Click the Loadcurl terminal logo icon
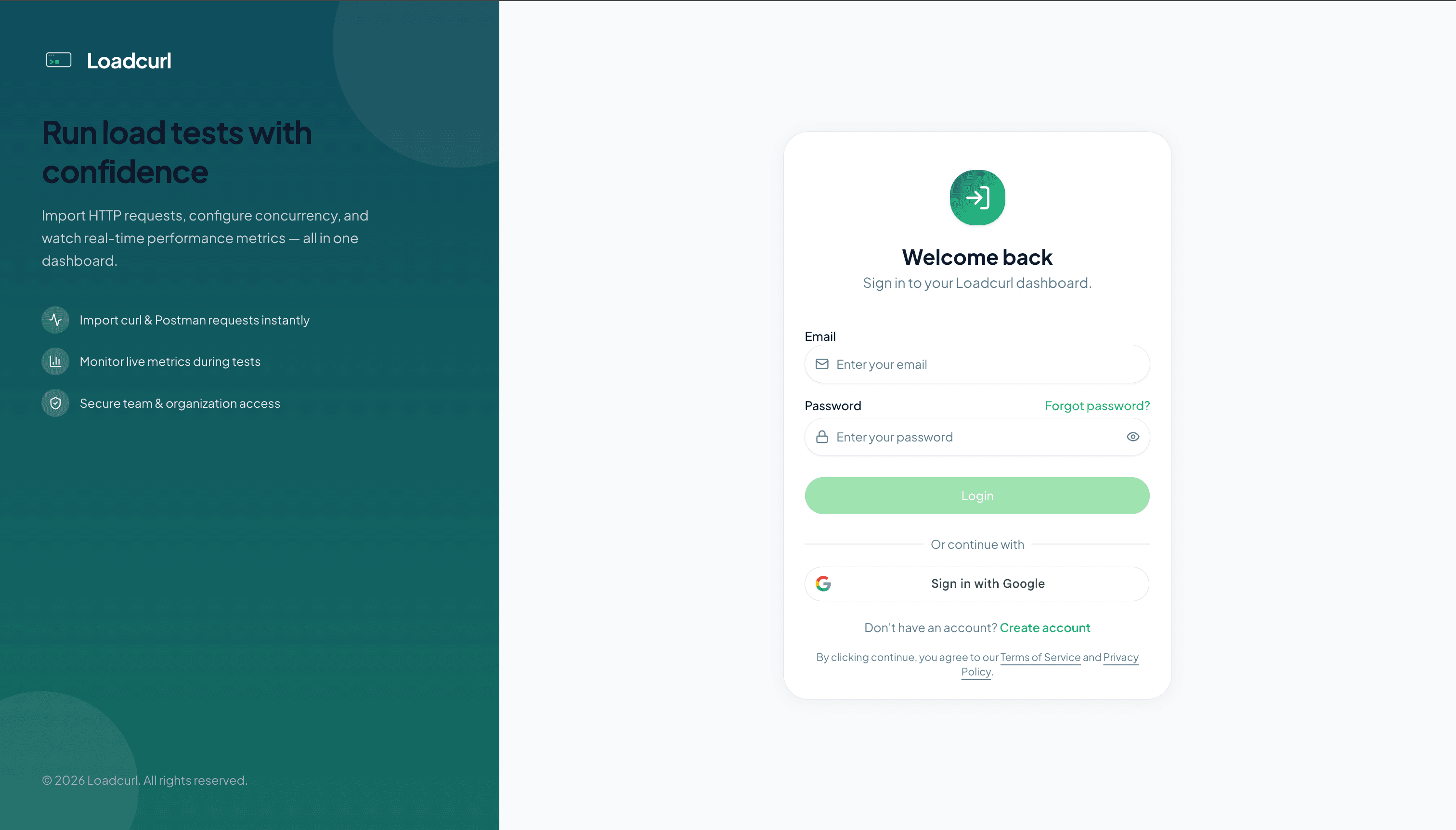This screenshot has height=830, width=1456. click(59, 60)
